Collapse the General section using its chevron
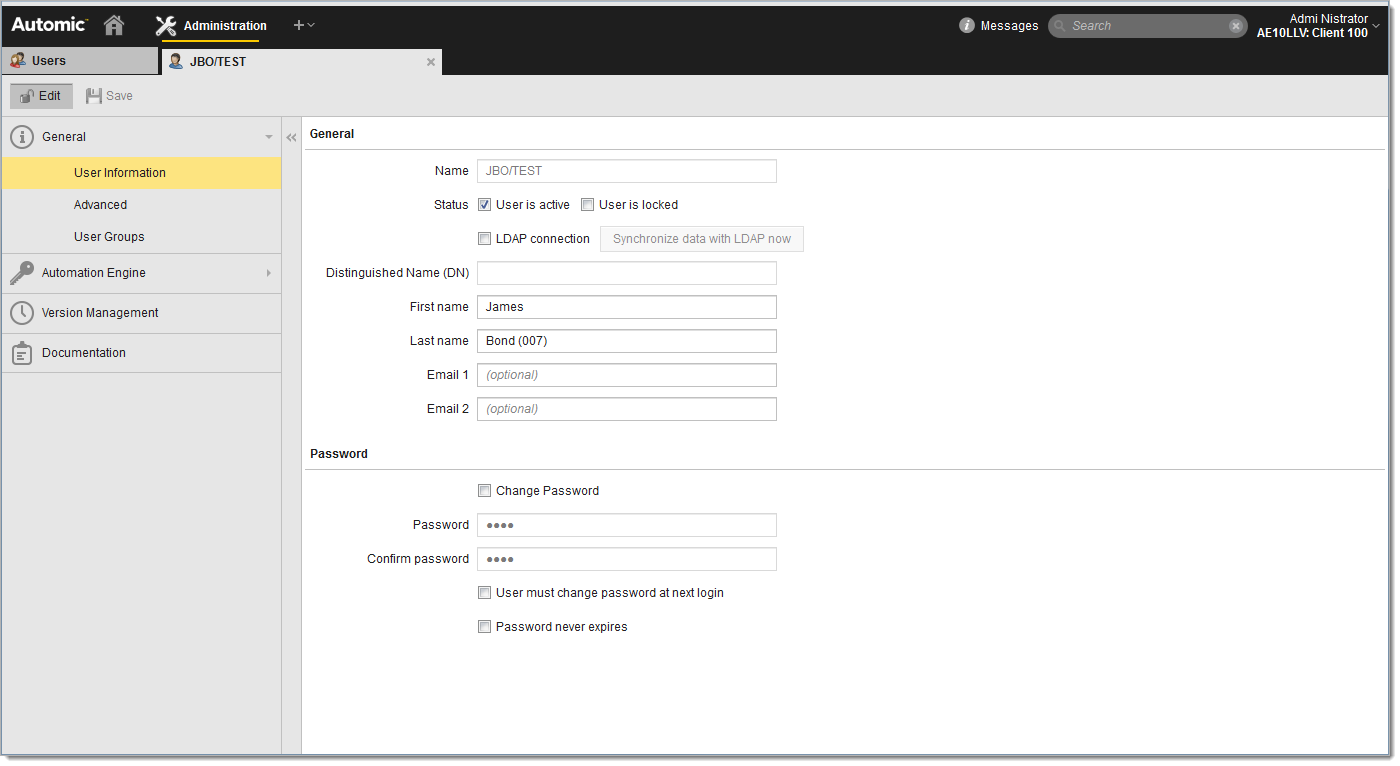The width and height of the screenshot is (1400, 766). (268, 136)
